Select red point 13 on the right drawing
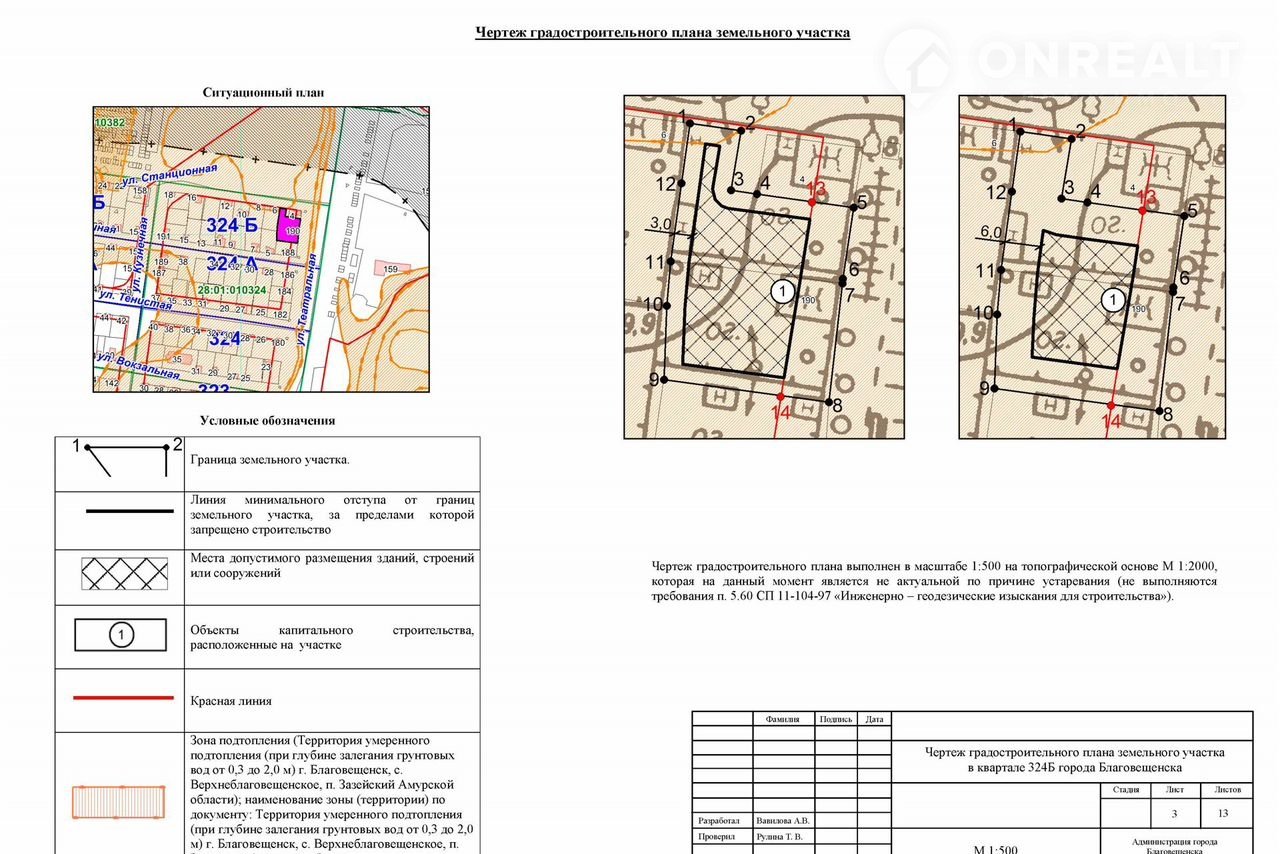Screen dimensions: 1280x854 (x=1142, y=210)
